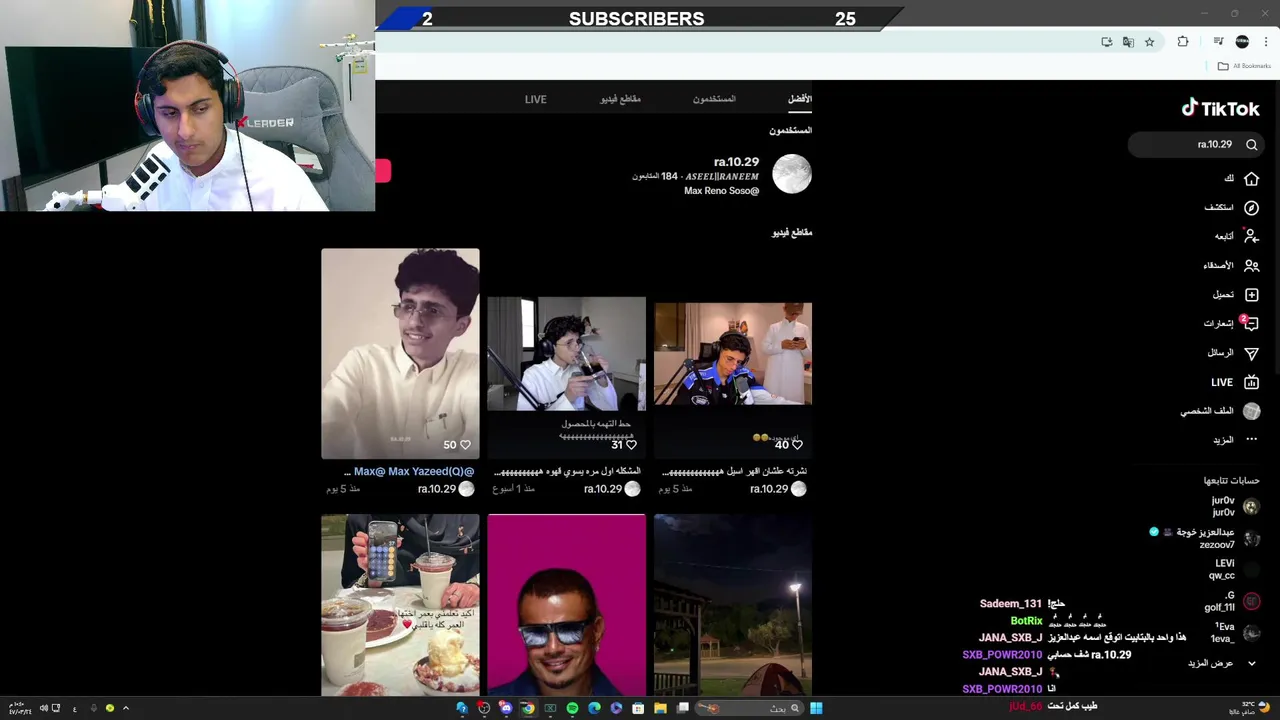Click the heart icon showing 40 likes
Image resolution: width=1280 pixels, height=720 pixels.
tap(797, 445)
